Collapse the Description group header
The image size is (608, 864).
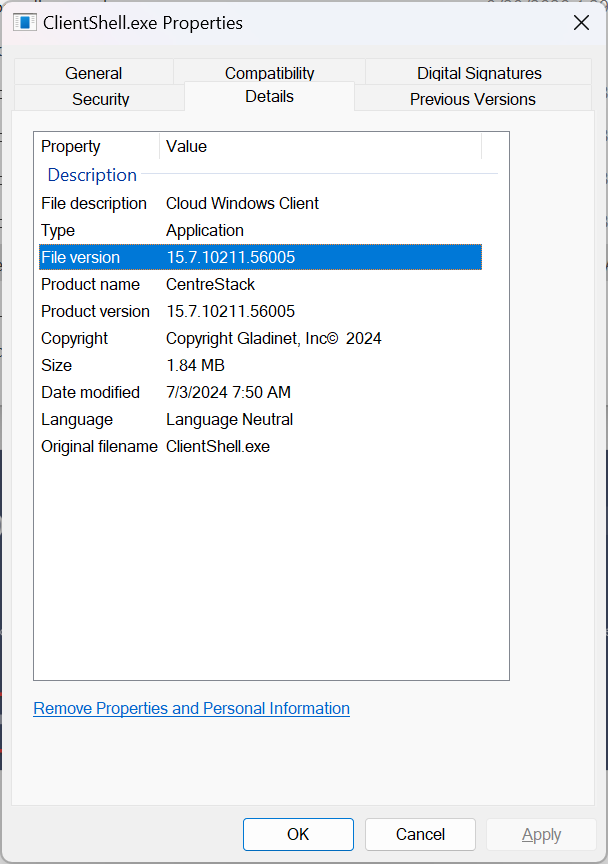pyautogui.click(x=92, y=175)
